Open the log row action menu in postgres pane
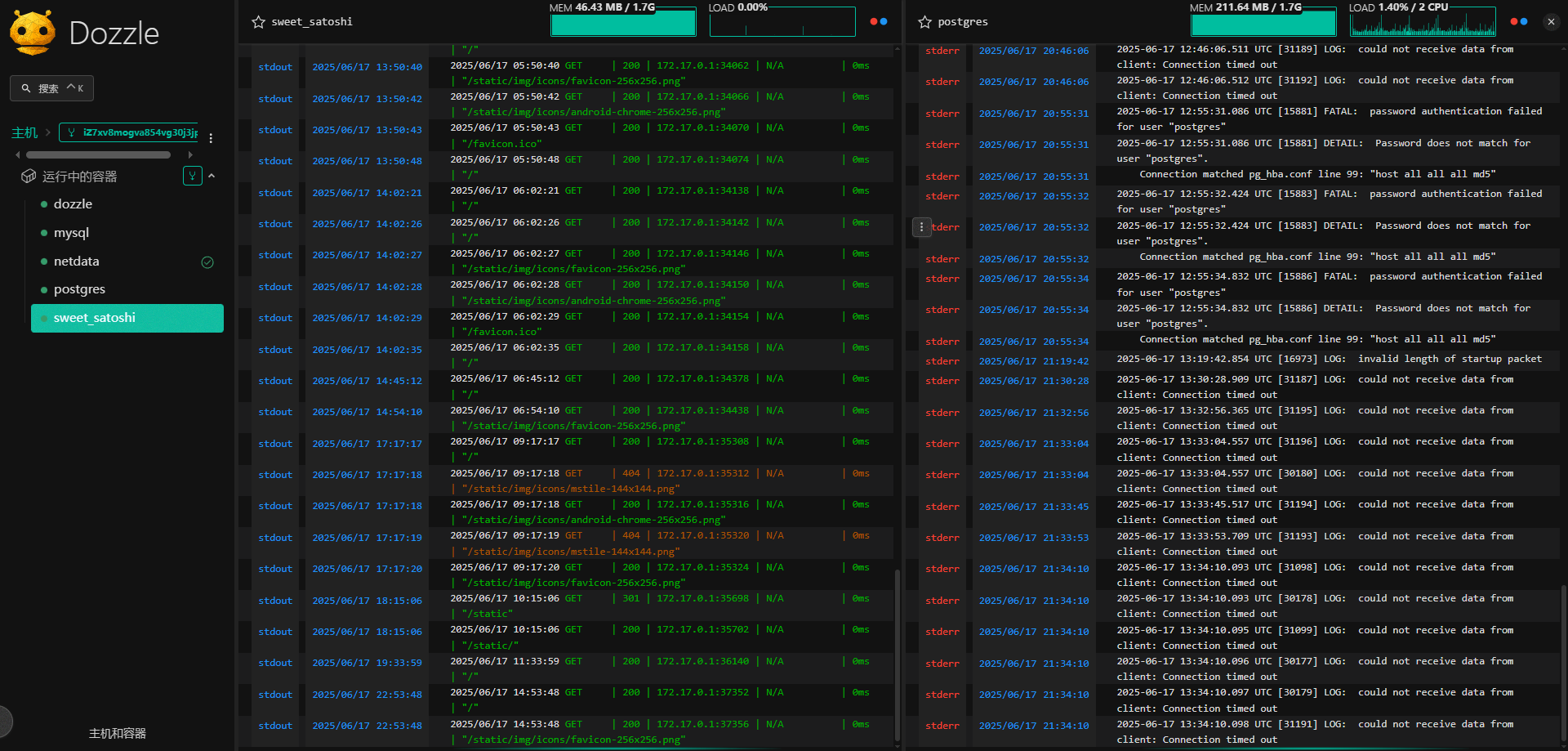The height and width of the screenshot is (751, 1568). (x=921, y=227)
